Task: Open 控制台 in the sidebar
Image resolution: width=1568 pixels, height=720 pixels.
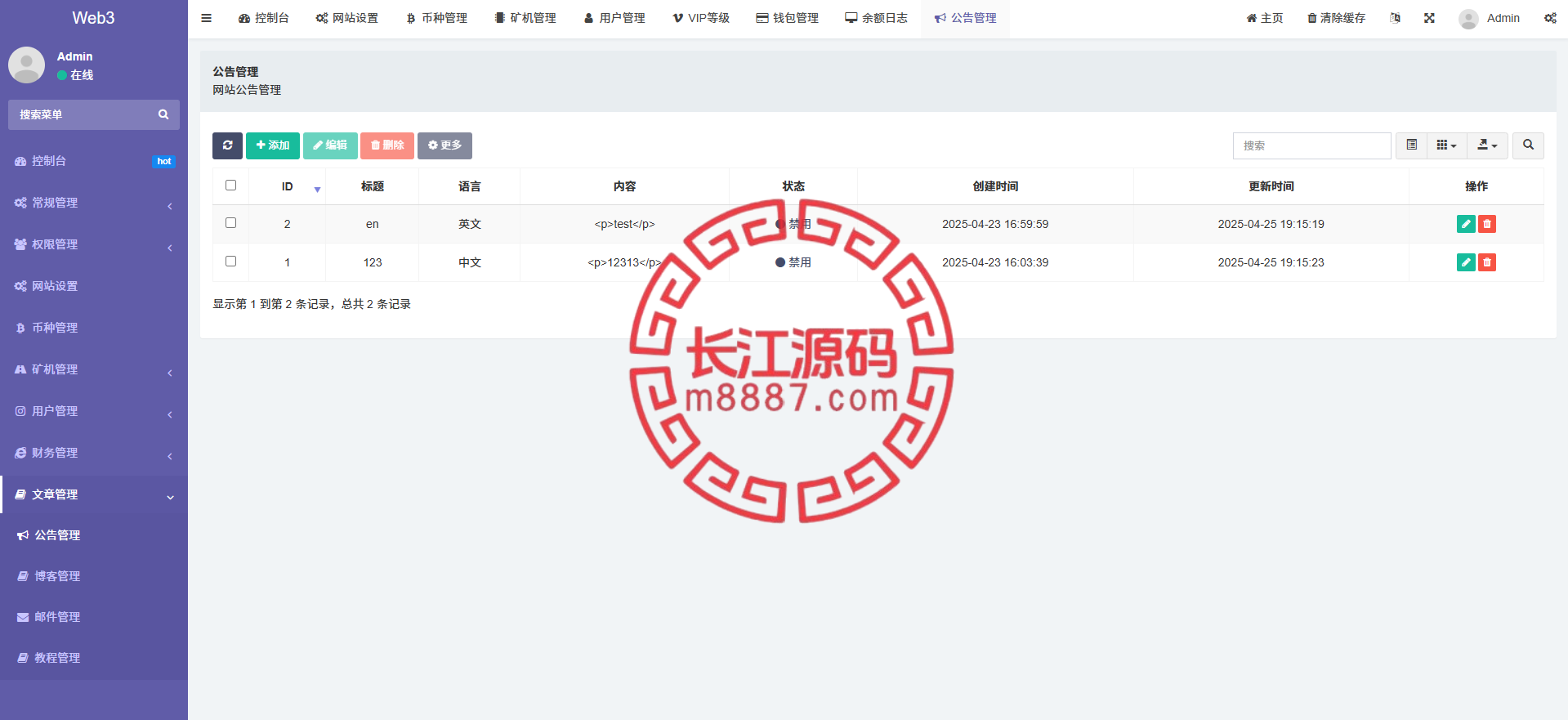Action: pos(94,161)
